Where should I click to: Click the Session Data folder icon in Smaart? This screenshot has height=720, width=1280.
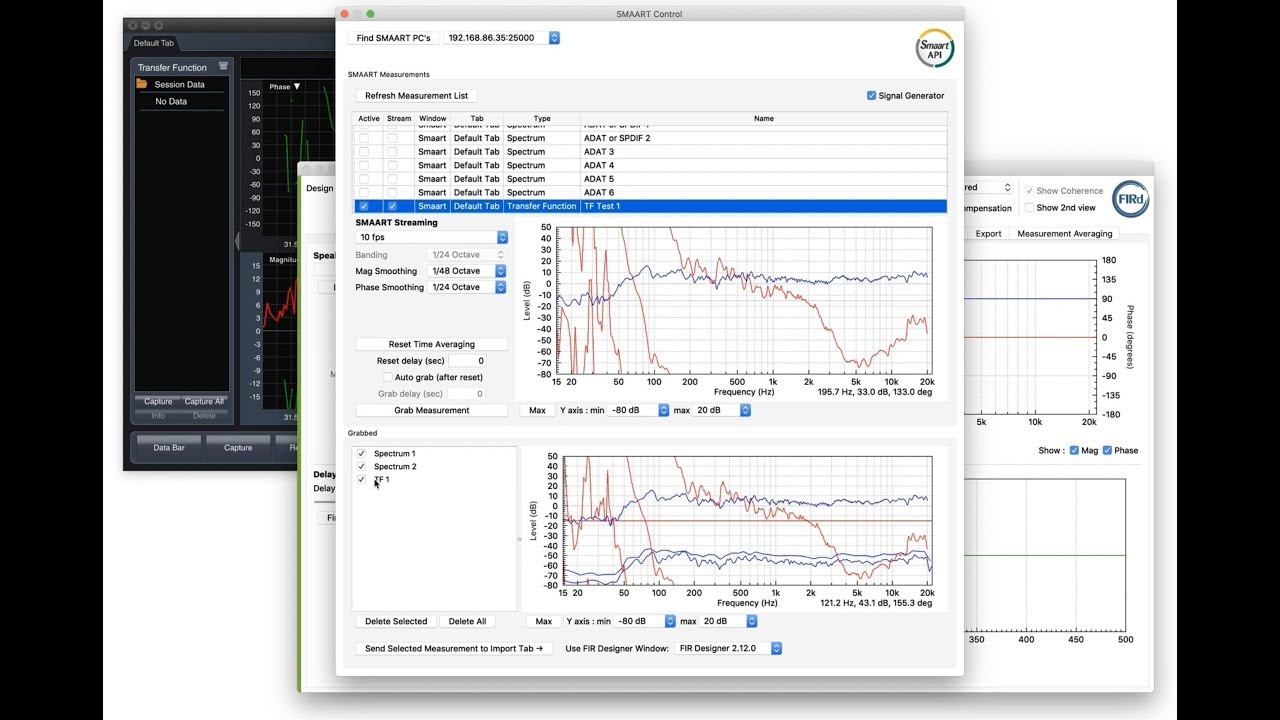pyautogui.click(x=142, y=84)
